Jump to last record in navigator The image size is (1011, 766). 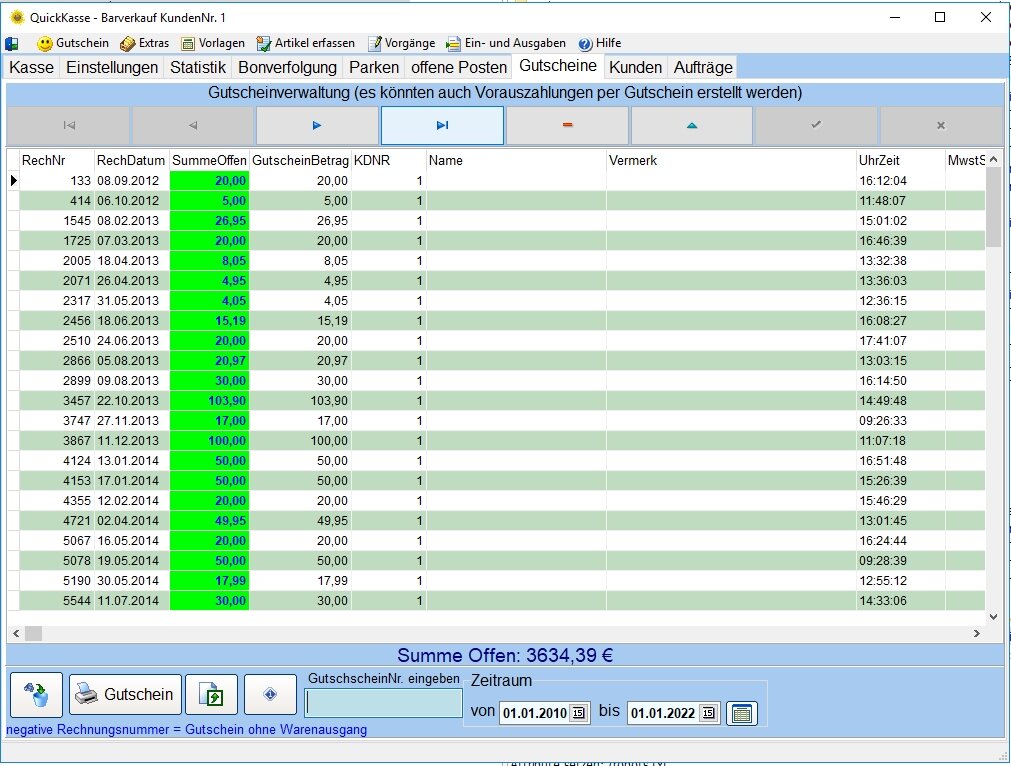442,126
